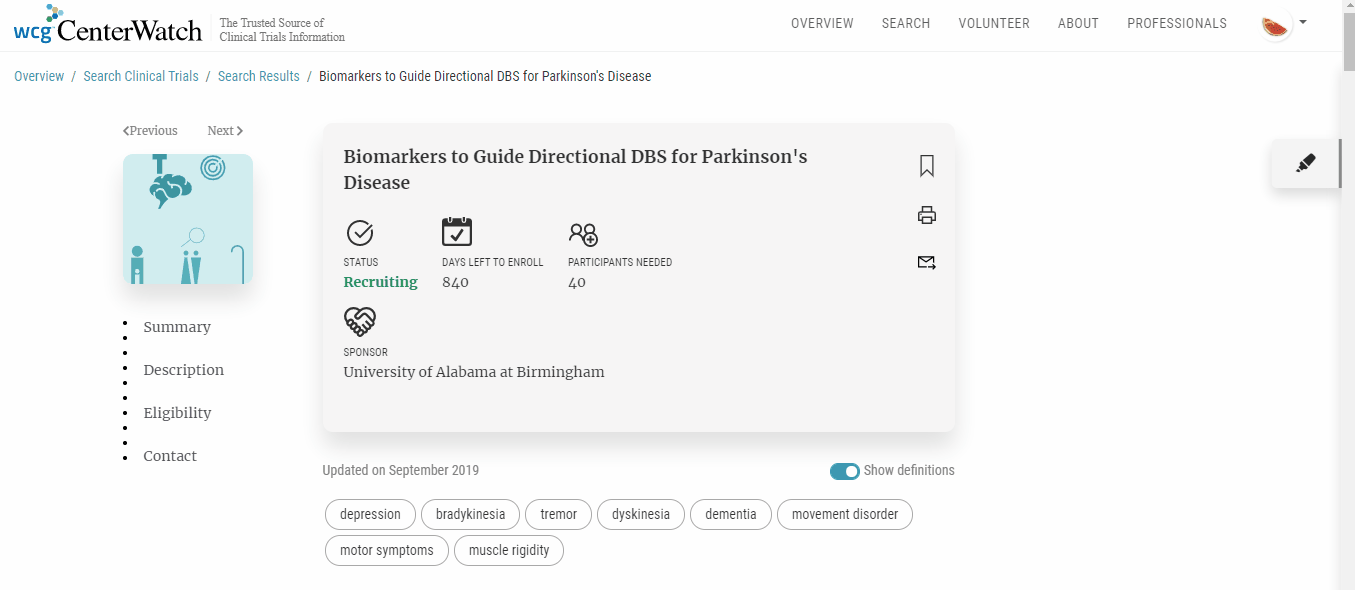Click the email share icon
This screenshot has height=590, width=1355.
(x=926, y=263)
